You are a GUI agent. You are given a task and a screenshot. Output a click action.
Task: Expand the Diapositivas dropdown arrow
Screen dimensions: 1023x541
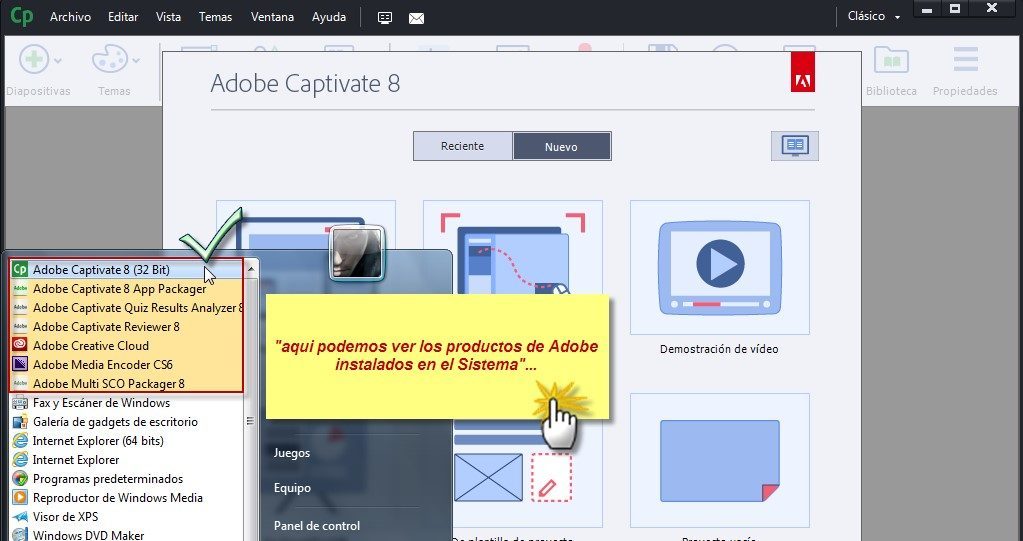[57, 61]
